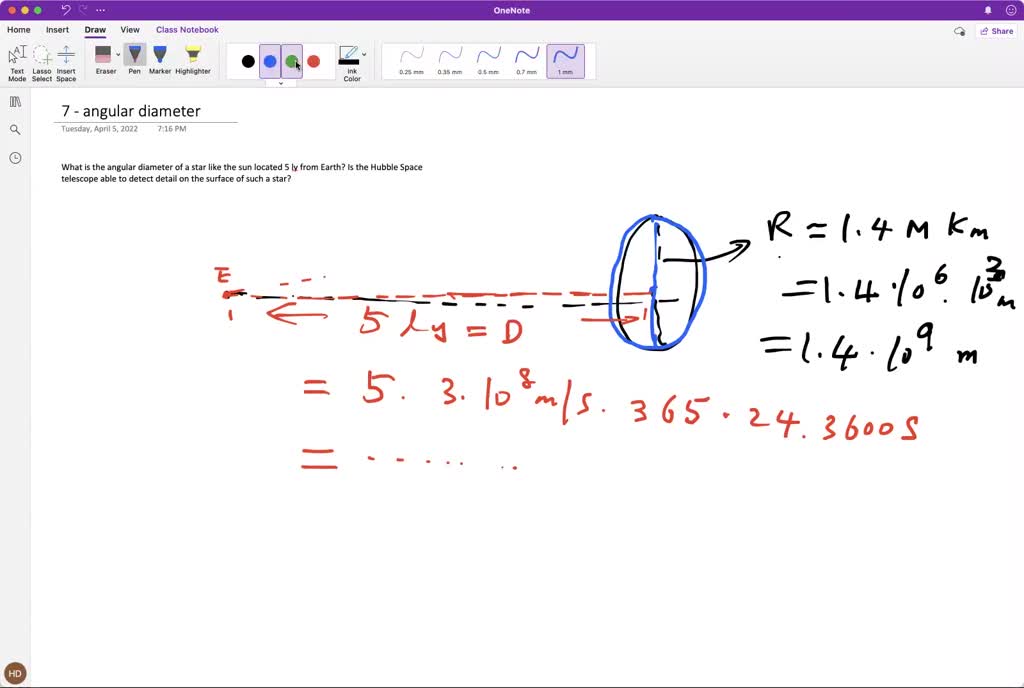
Task: Switch to the Insert ribbon tab
Action: click(x=57, y=30)
